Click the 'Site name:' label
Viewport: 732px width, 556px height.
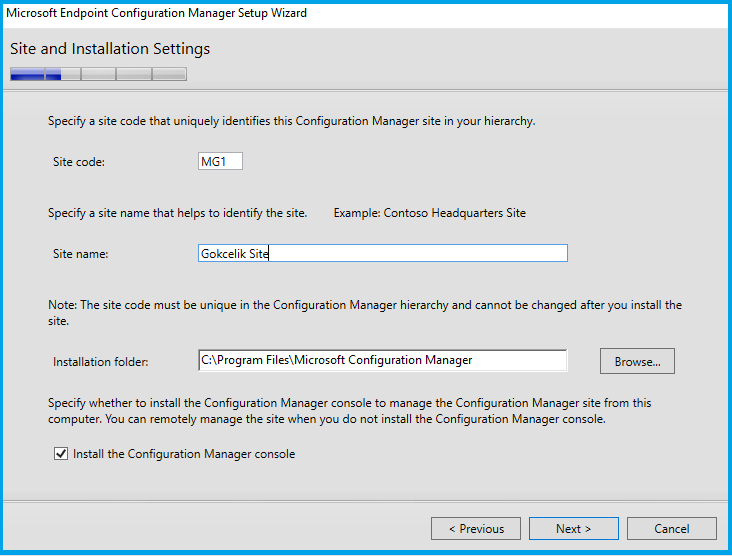click(81, 254)
